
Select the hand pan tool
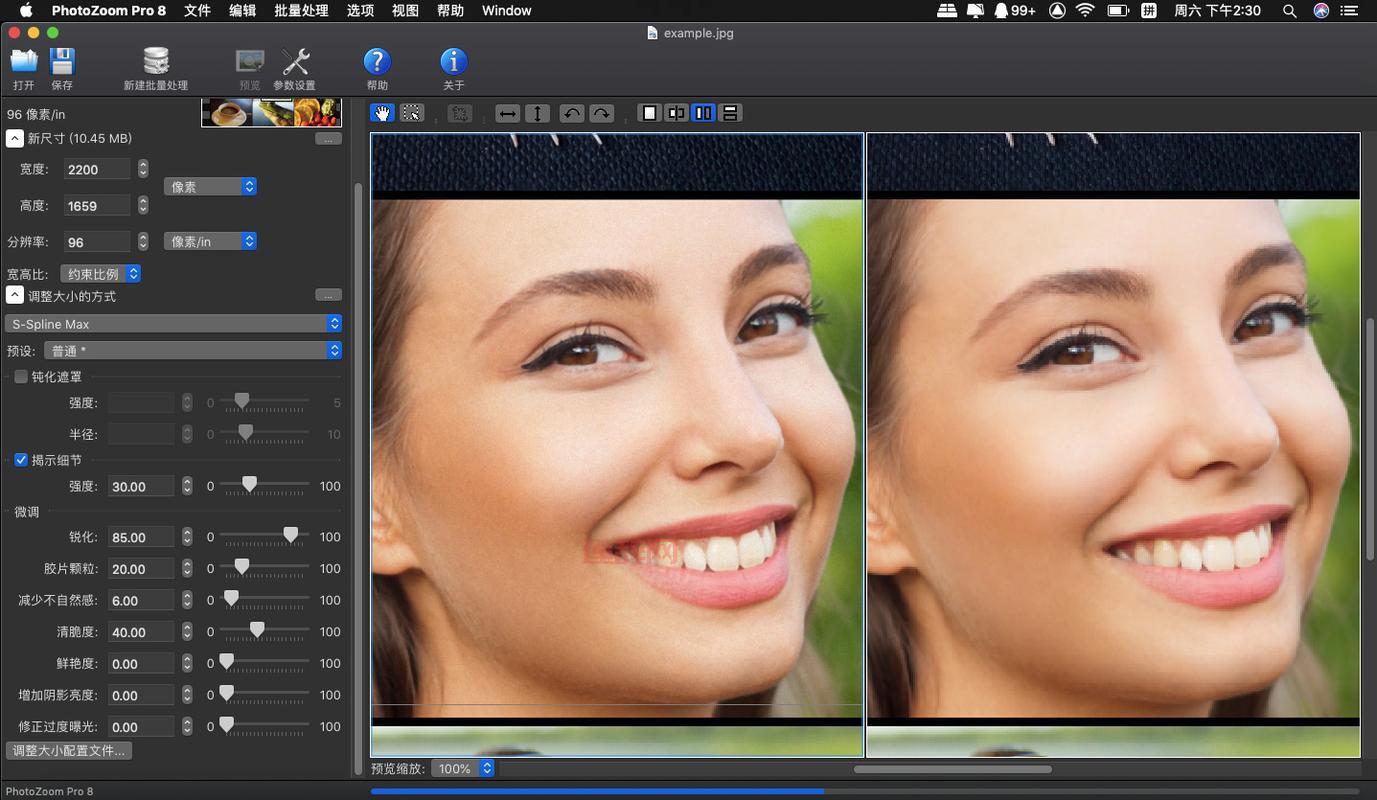tap(382, 113)
